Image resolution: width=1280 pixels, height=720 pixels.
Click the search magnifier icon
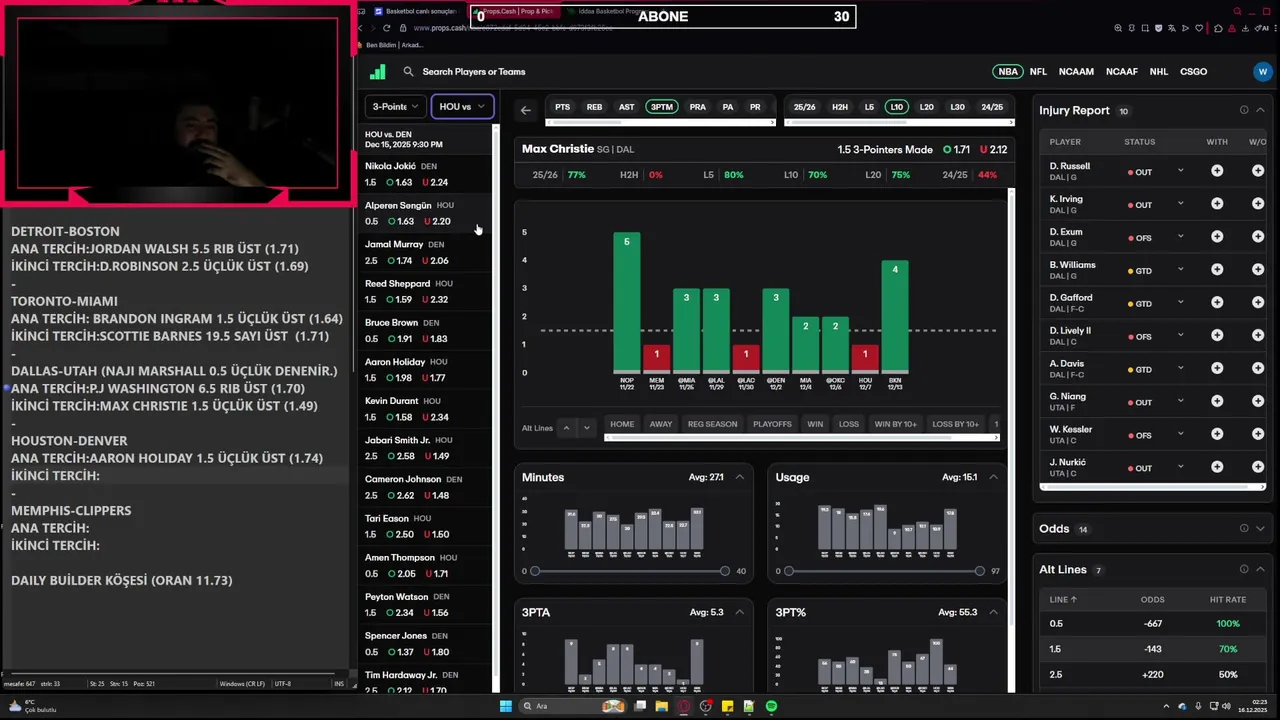pyautogui.click(x=408, y=72)
